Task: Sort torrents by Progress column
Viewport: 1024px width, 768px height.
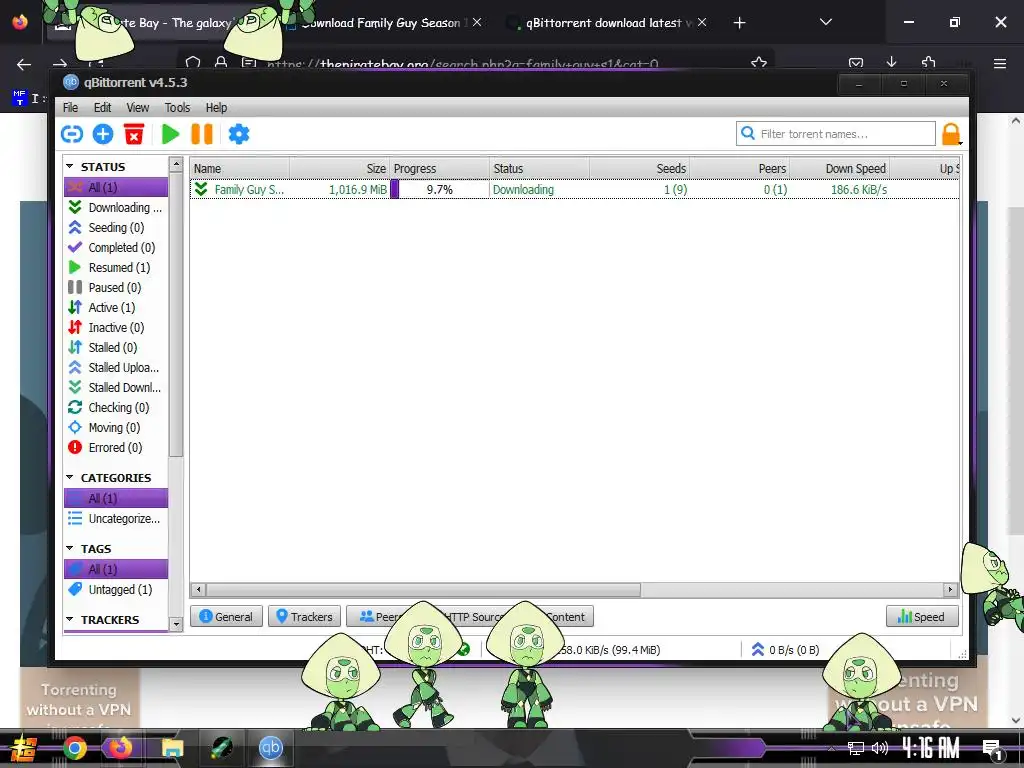Action: click(x=440, y=168)
